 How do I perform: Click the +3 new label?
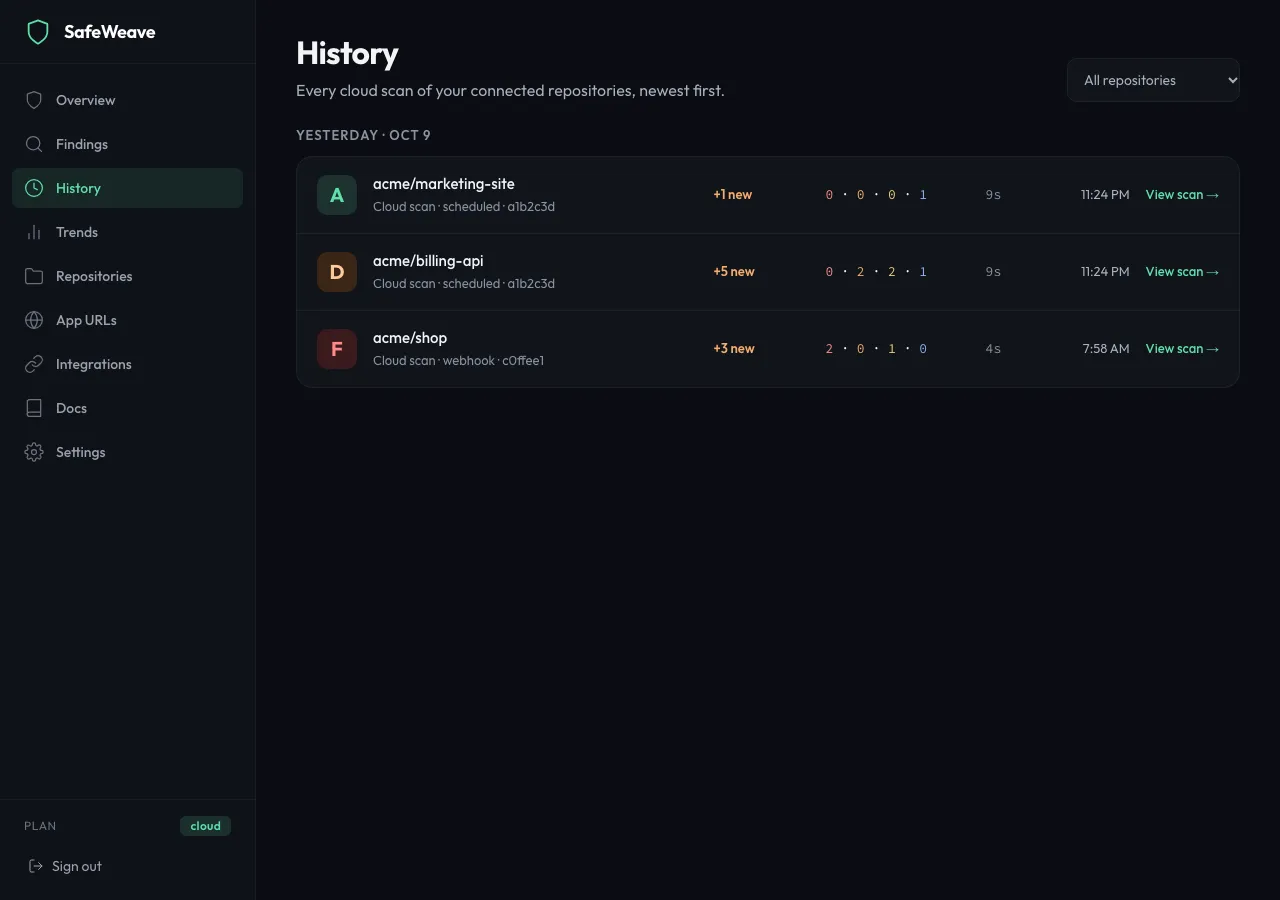[734, 349]
